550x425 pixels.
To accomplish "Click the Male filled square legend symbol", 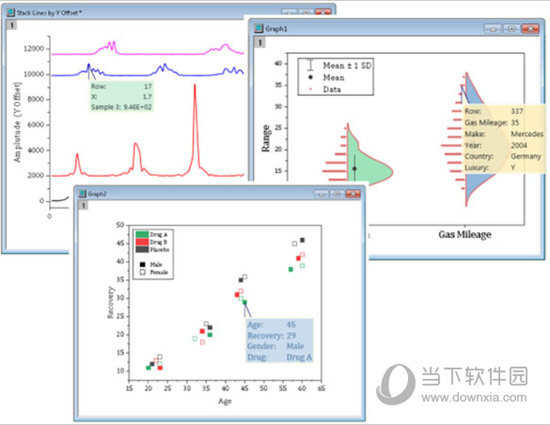I will click(142, 264).
